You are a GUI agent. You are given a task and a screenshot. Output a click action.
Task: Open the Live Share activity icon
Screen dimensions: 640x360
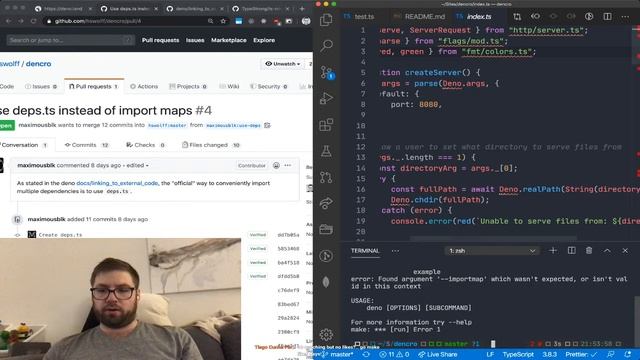pos(326,203)
